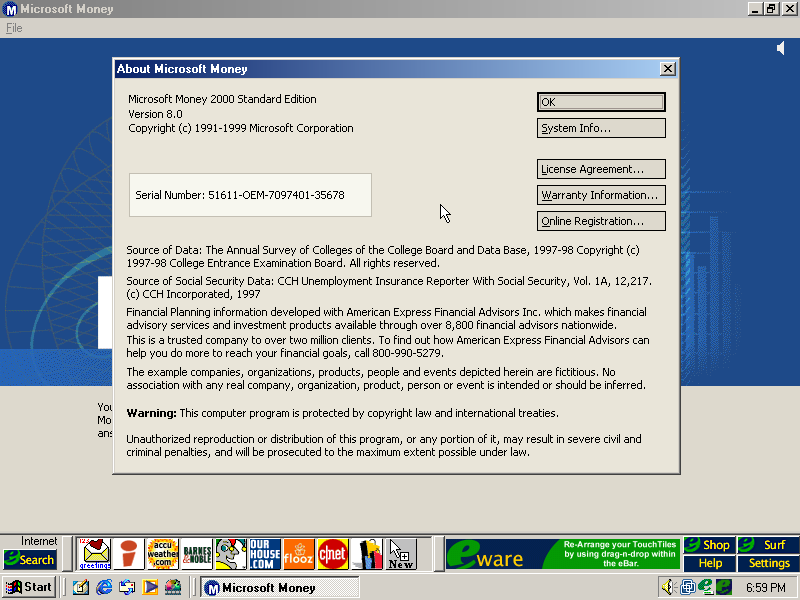This screenshot has height=600, width=800.
Task: Launch Internet Explorer from Quick Launch
Action: [x=104, y=587]
